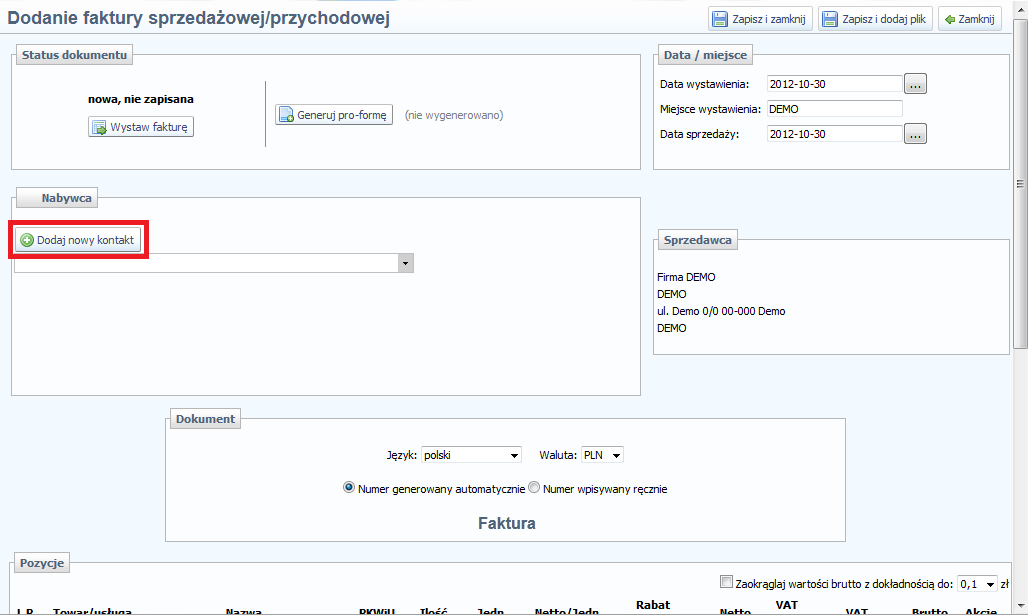Enable Zaokrąglaj wartości brutto checkbox
Viewport: 1028px width, 615px height.
pos(727,583)
